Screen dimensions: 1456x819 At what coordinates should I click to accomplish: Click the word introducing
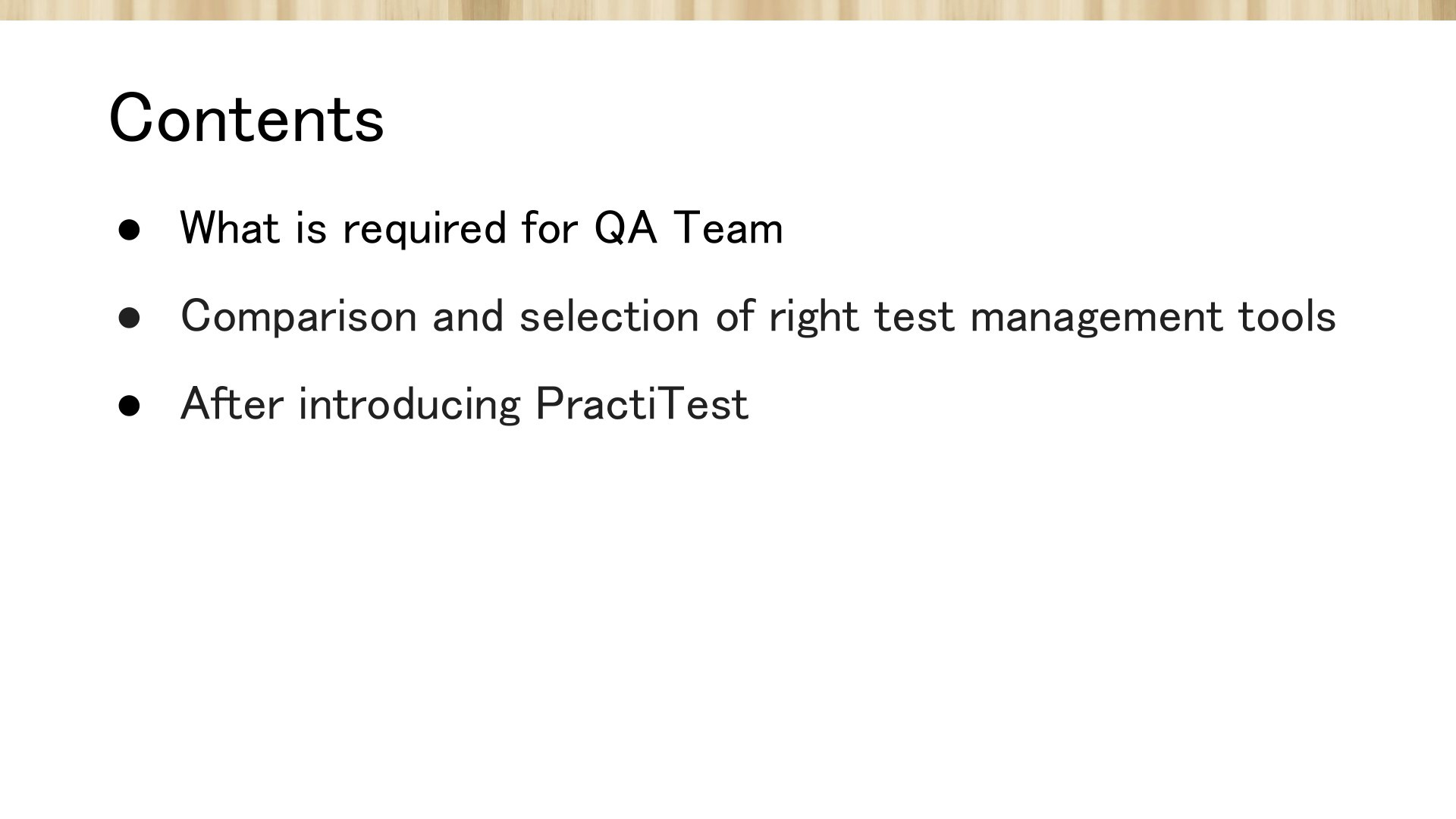(409, 405)
